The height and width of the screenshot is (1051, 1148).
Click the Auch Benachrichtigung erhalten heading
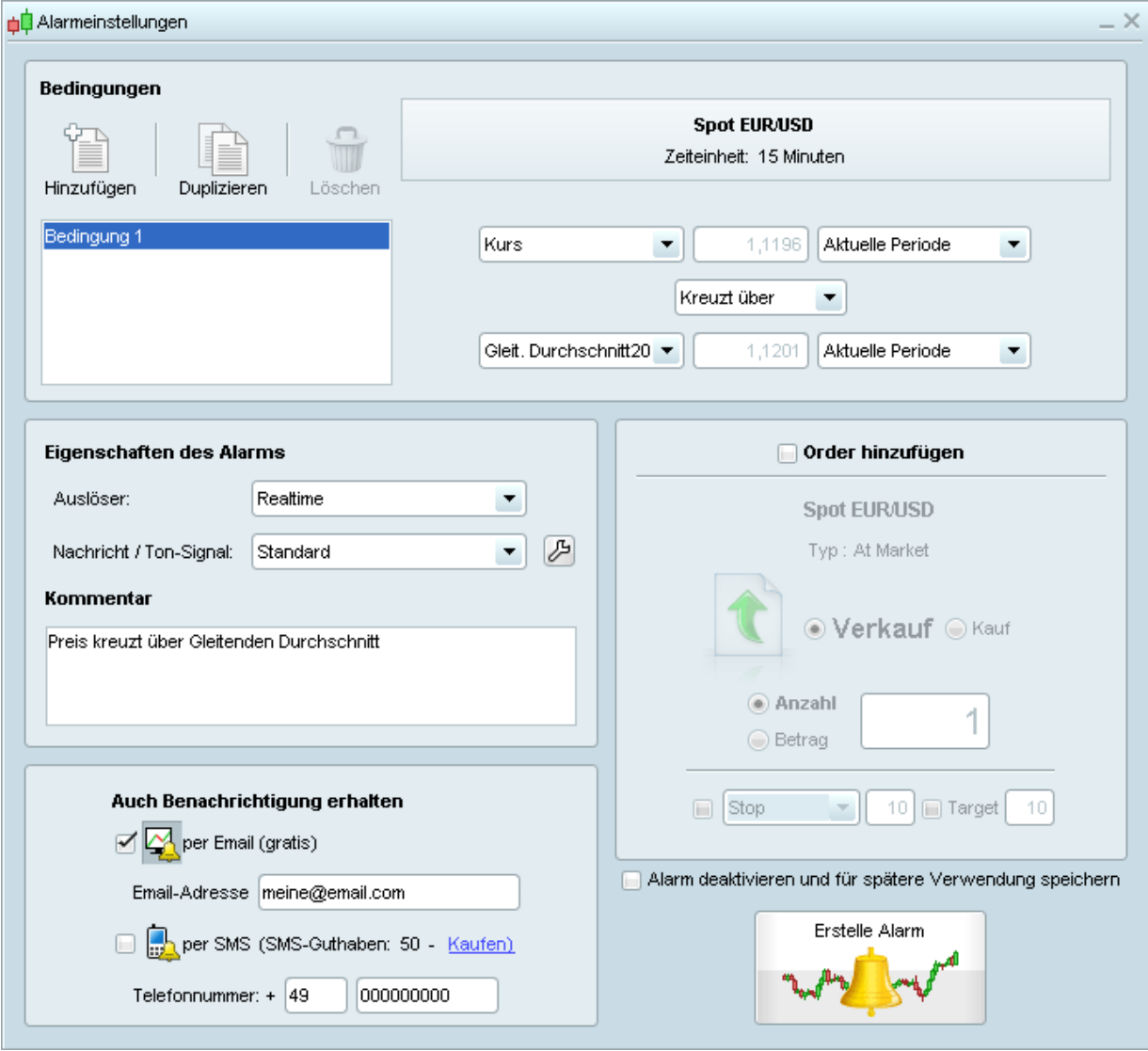(257, 802)
